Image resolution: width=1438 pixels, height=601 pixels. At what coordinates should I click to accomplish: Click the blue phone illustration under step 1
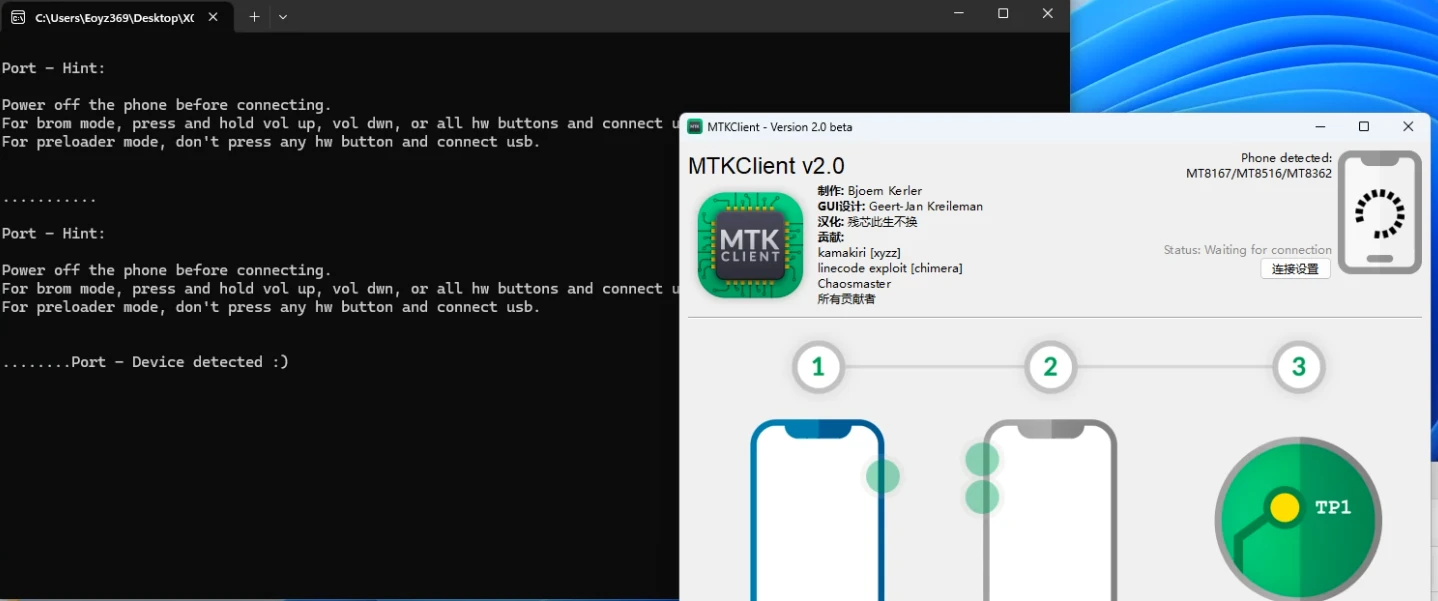[817, 510]
